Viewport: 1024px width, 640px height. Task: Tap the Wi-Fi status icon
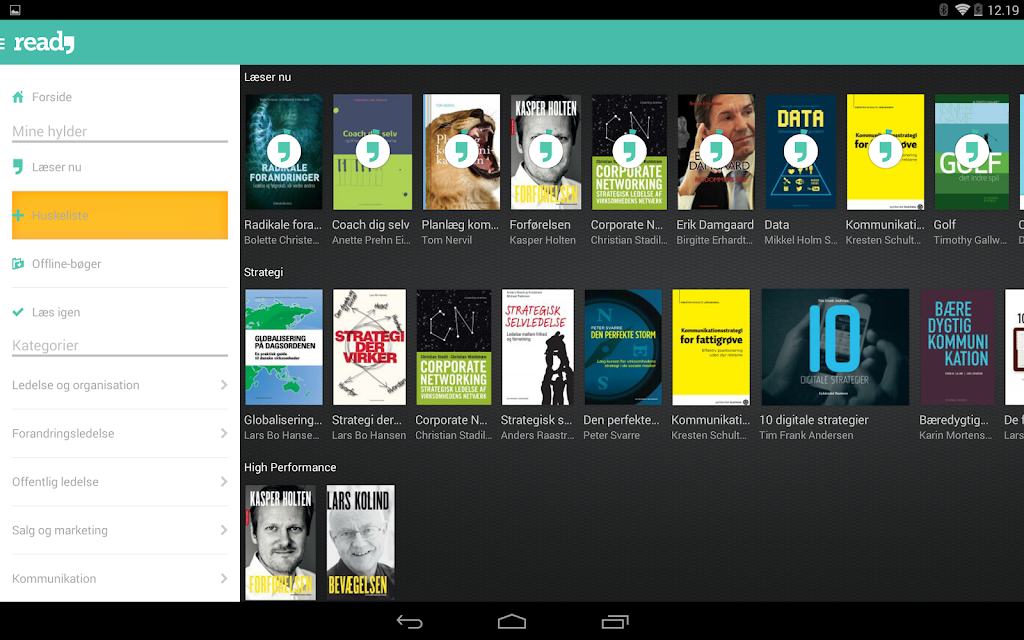click(962, 10)
